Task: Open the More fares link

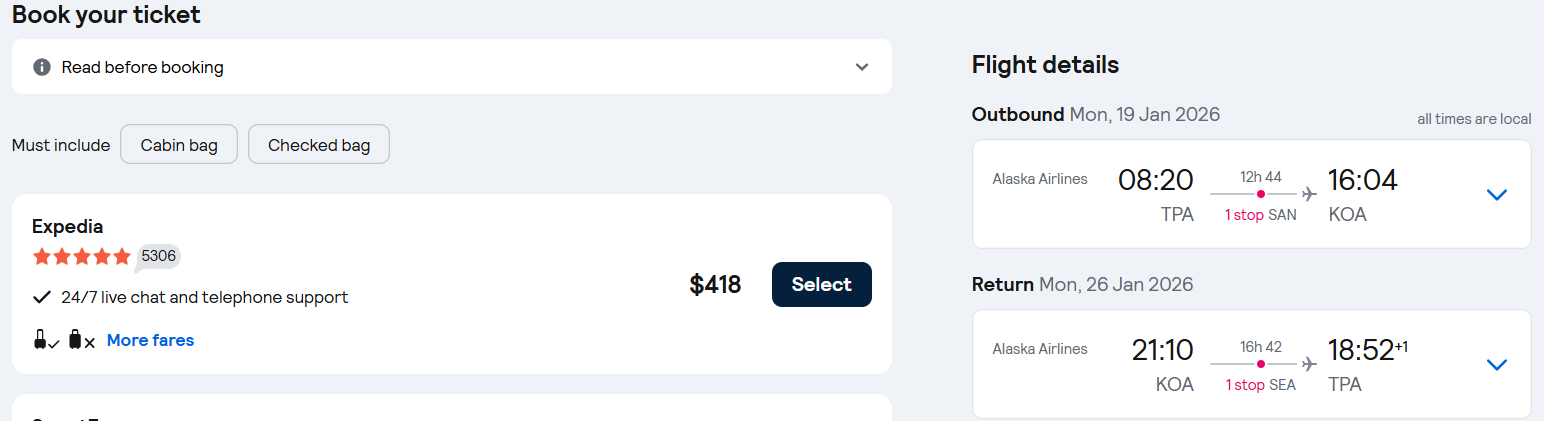Action: (150, 340)
